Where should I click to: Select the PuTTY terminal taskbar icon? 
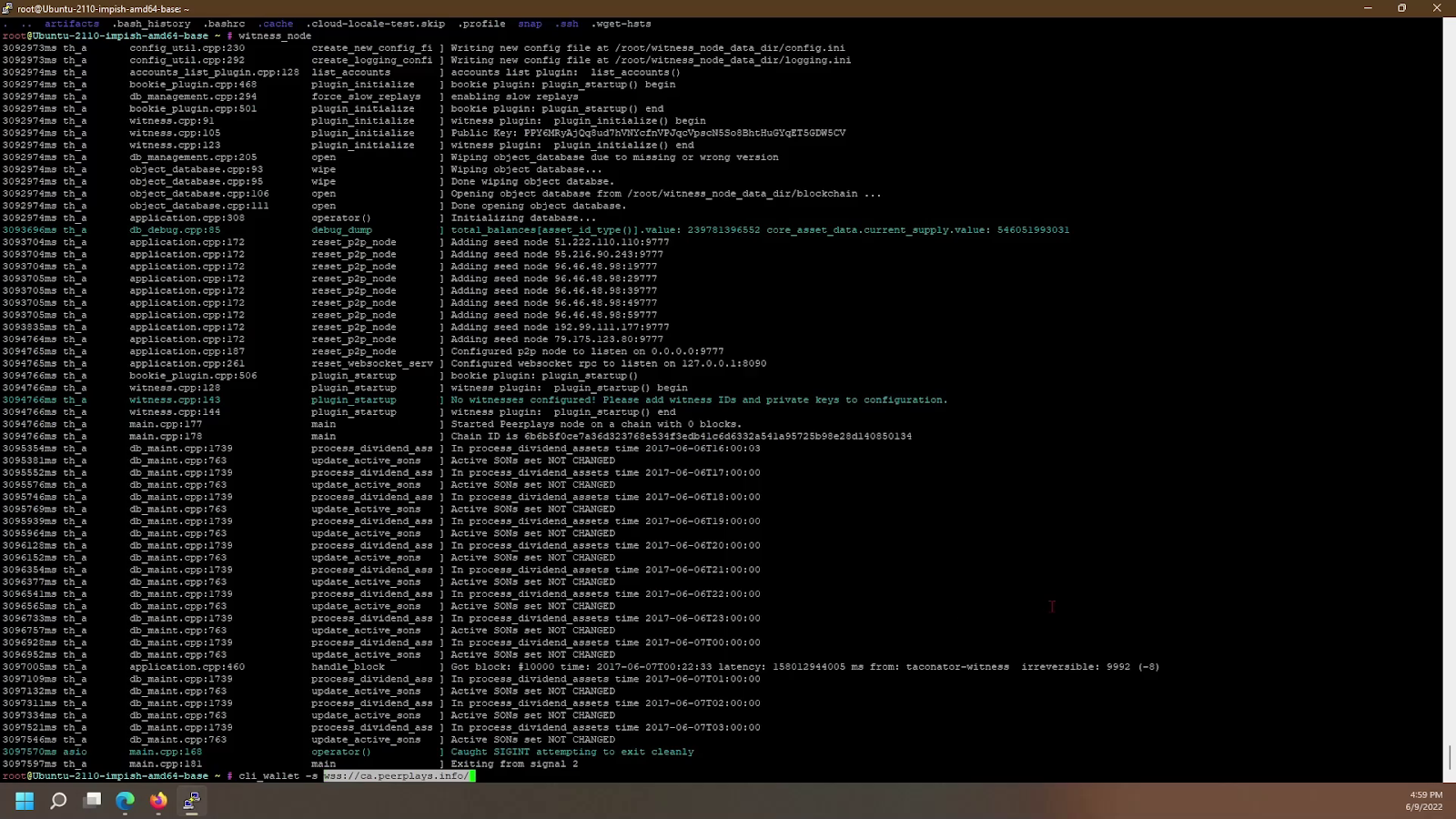pyautogui.click(x=192, y=801)
